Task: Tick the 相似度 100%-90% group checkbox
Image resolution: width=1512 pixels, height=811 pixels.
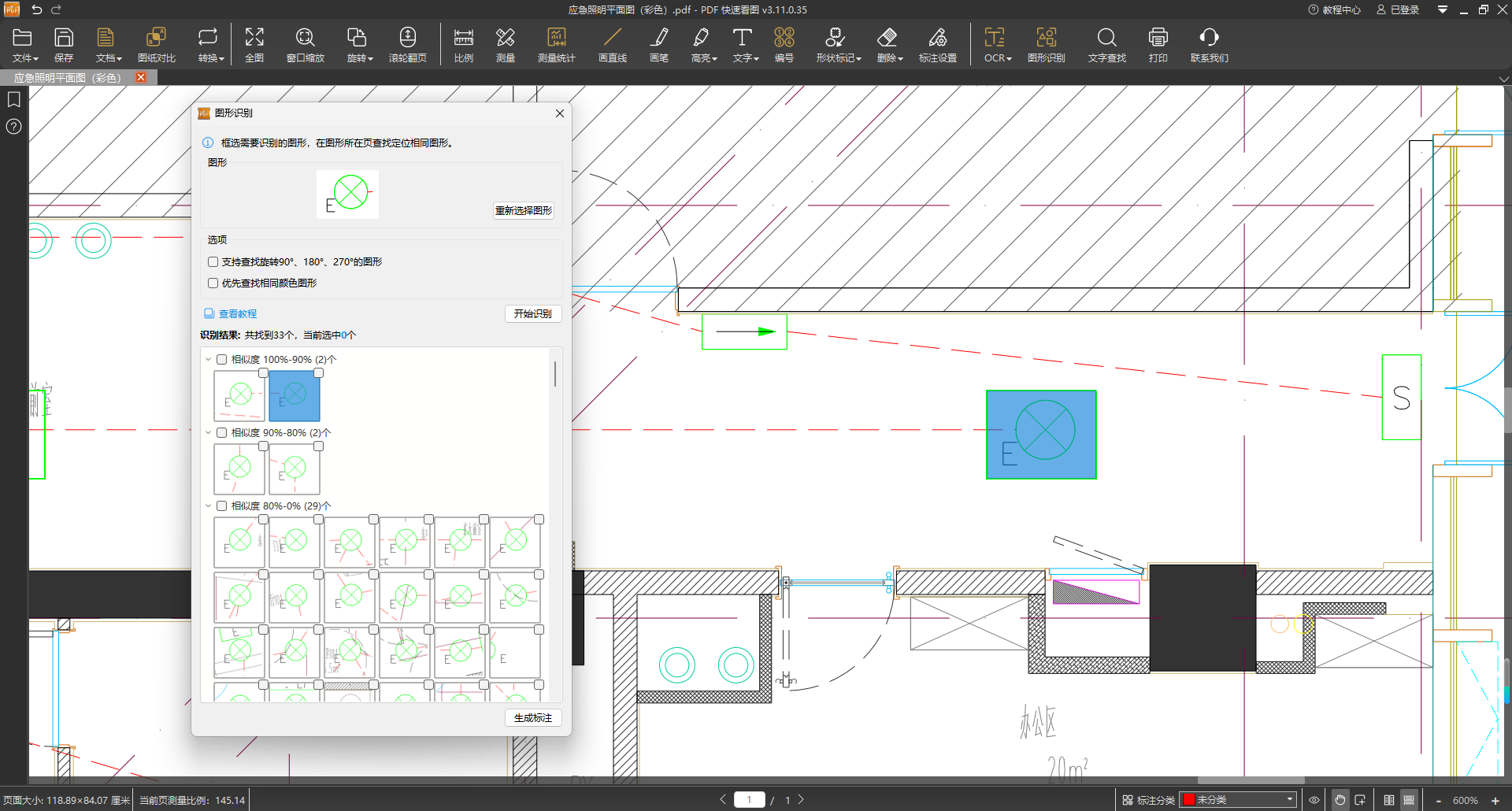Action: tap(222, 359)
